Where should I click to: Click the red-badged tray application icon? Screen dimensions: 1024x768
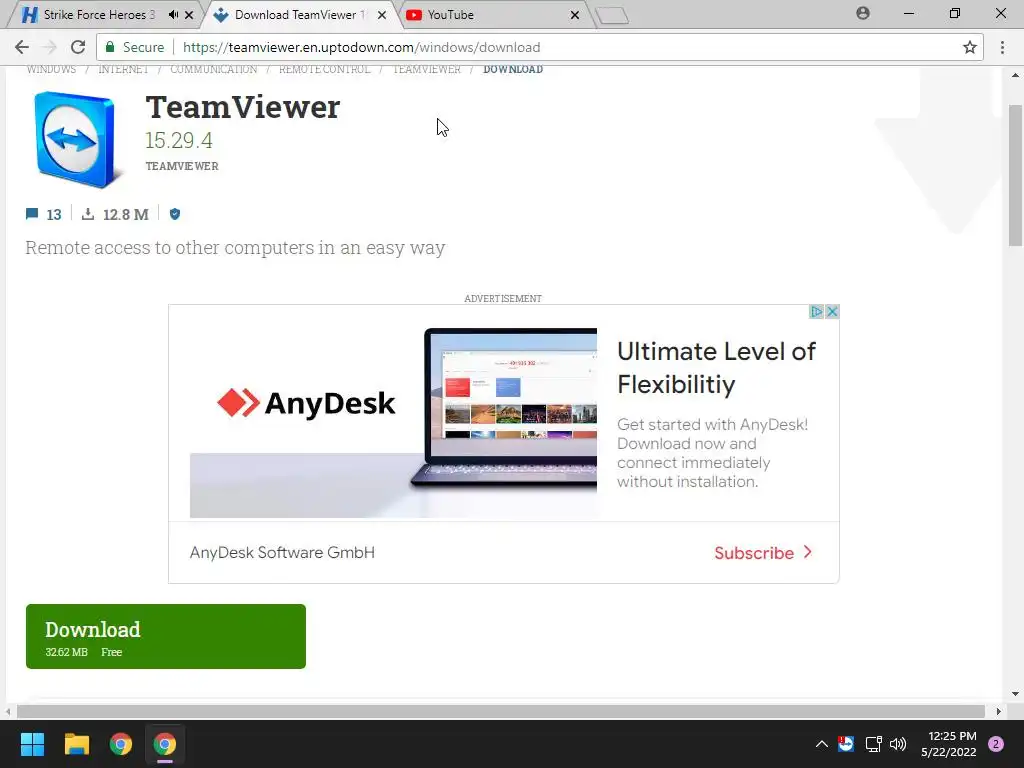coord(846,744)
